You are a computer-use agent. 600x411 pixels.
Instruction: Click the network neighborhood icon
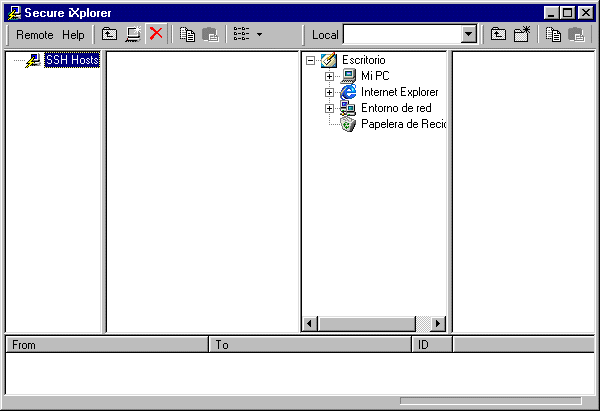348,108
